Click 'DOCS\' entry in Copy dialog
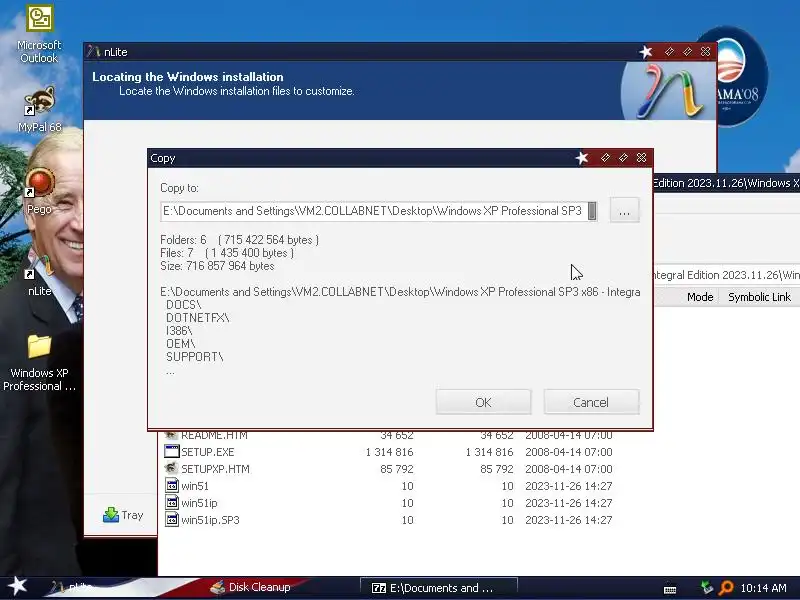Viewport: 800px width, 600px height. [x=184, y=305]
